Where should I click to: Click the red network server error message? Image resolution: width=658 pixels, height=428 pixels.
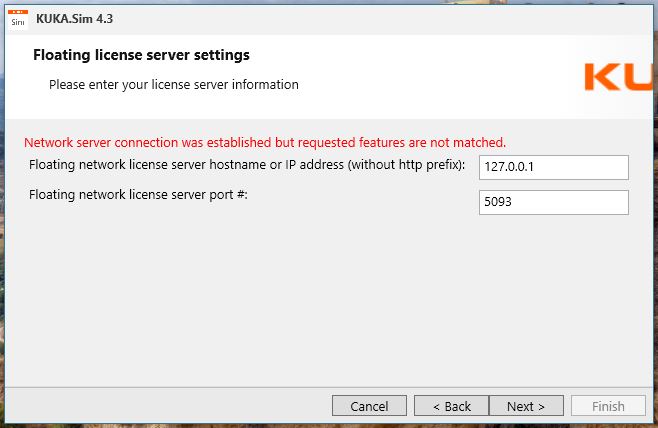(x=264, y=142)
